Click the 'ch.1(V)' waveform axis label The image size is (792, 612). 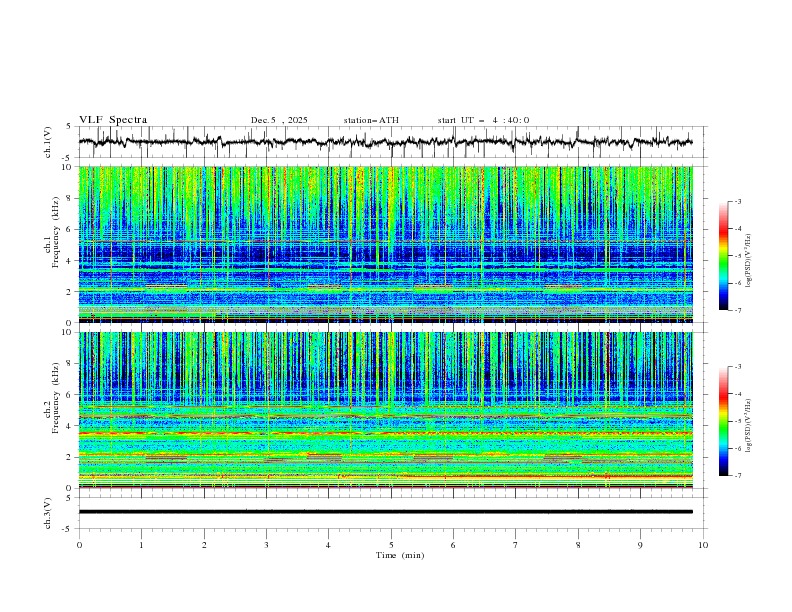[x=48, y=142]
